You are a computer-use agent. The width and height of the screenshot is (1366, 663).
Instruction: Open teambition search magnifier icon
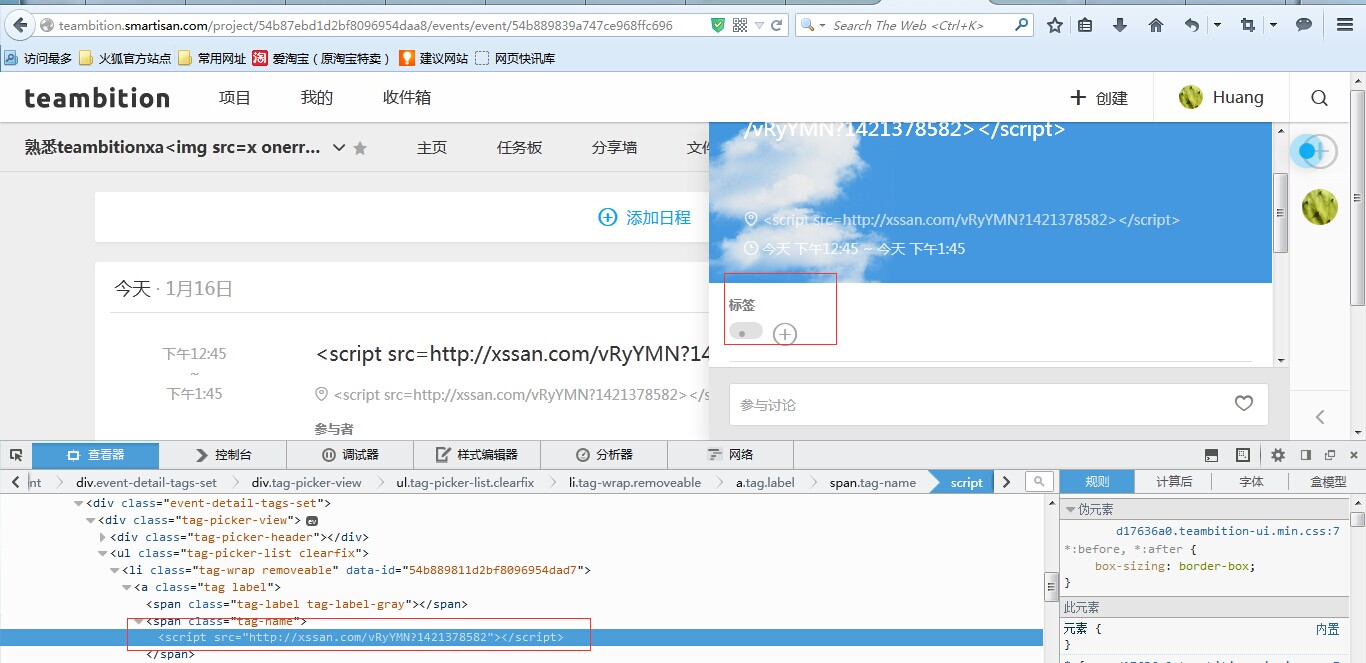(1319, 98)
